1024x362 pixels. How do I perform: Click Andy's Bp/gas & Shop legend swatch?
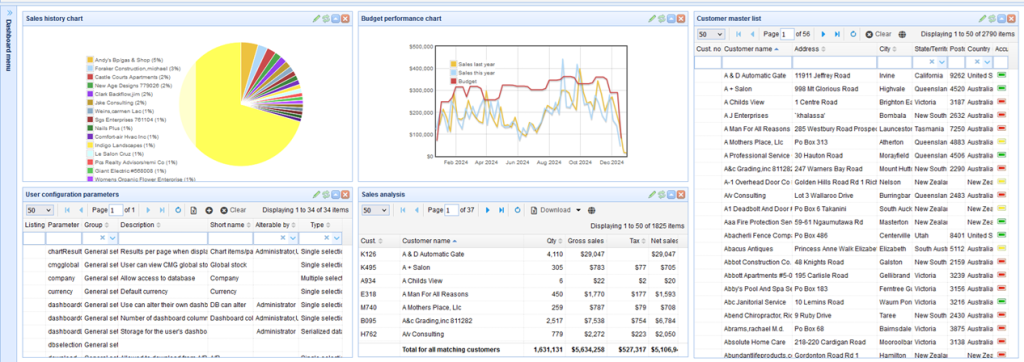pyautogui.click(x=90, y=59)
